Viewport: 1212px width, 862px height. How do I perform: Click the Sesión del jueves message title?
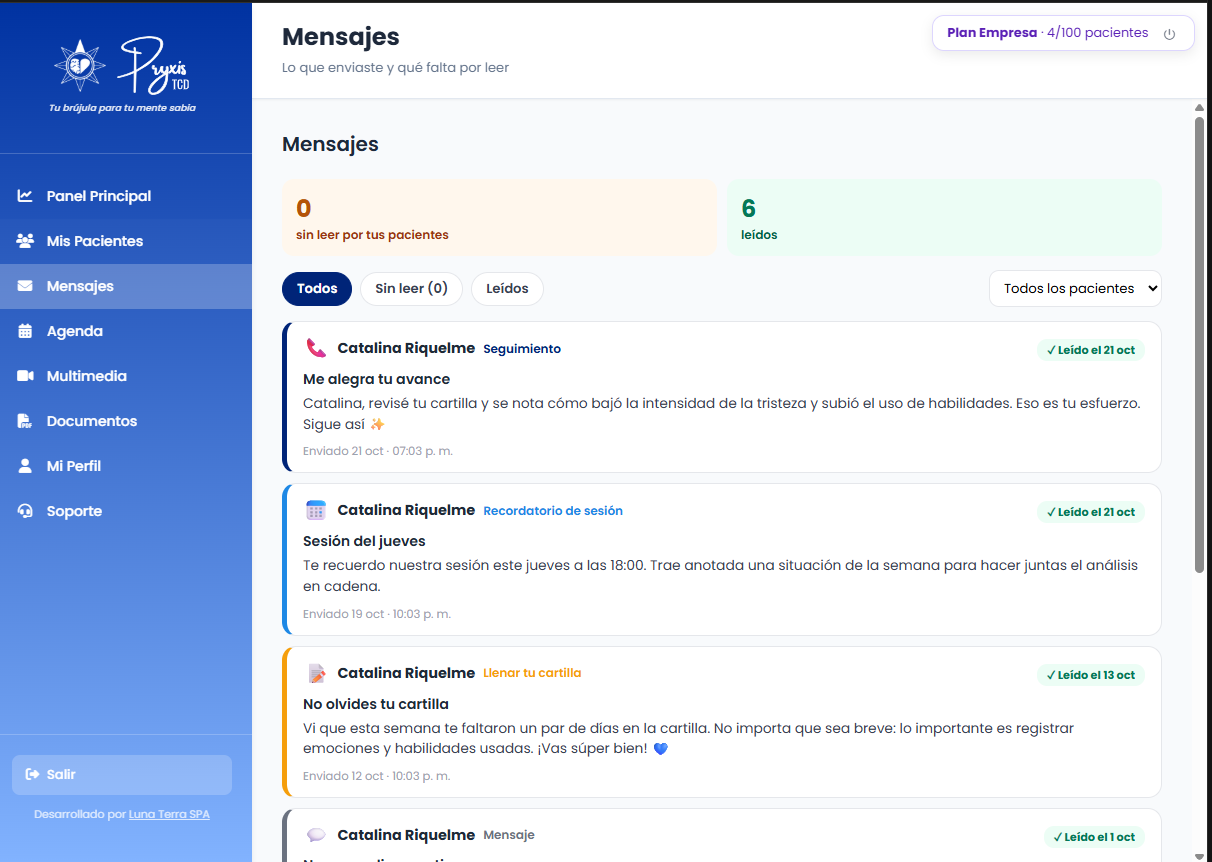click(364, 541)
